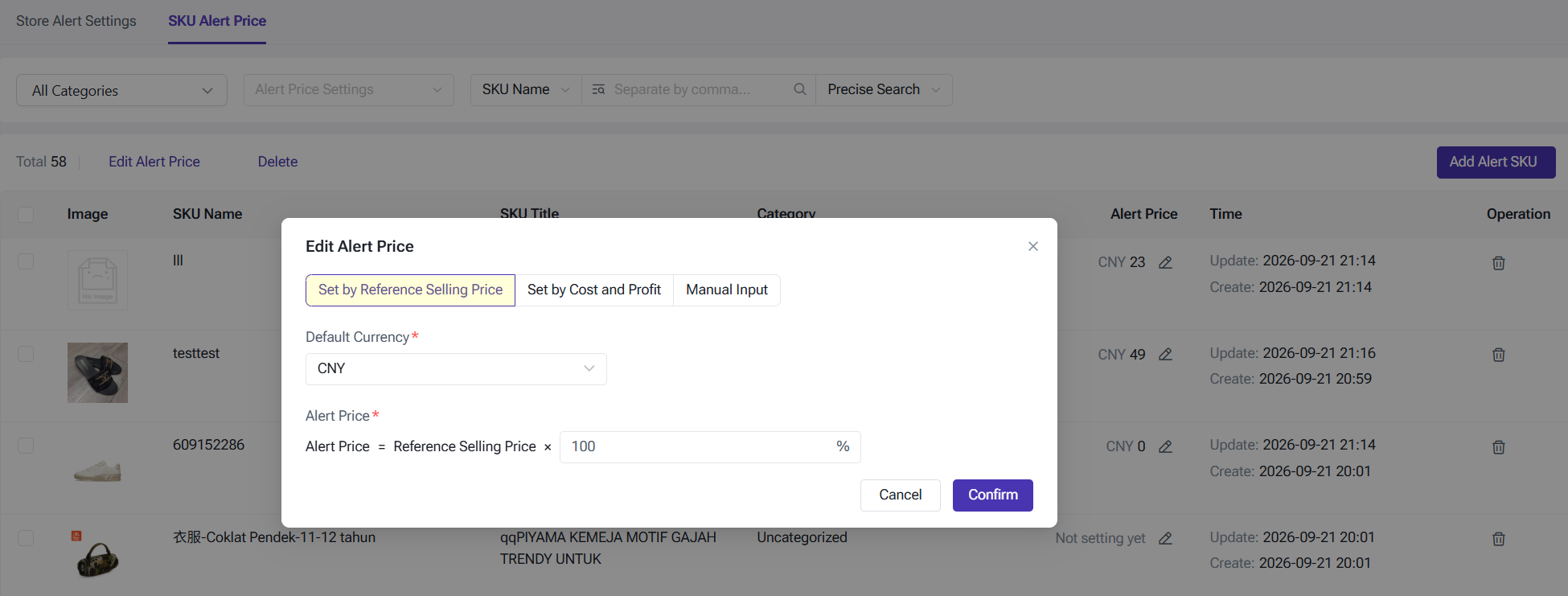Choose Set by Reference Selling Price
The width and height of the screenshot is (1568, 596).
tap(410, 290)
